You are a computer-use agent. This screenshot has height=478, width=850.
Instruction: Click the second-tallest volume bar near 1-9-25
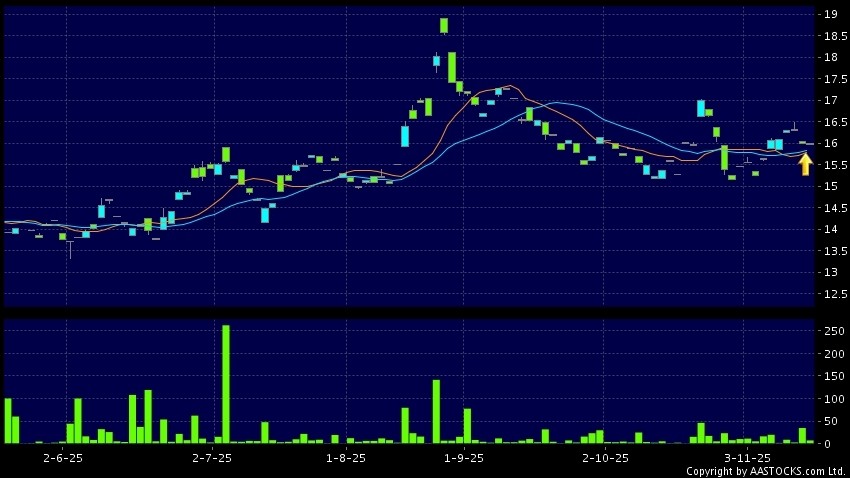coord(436,411)
